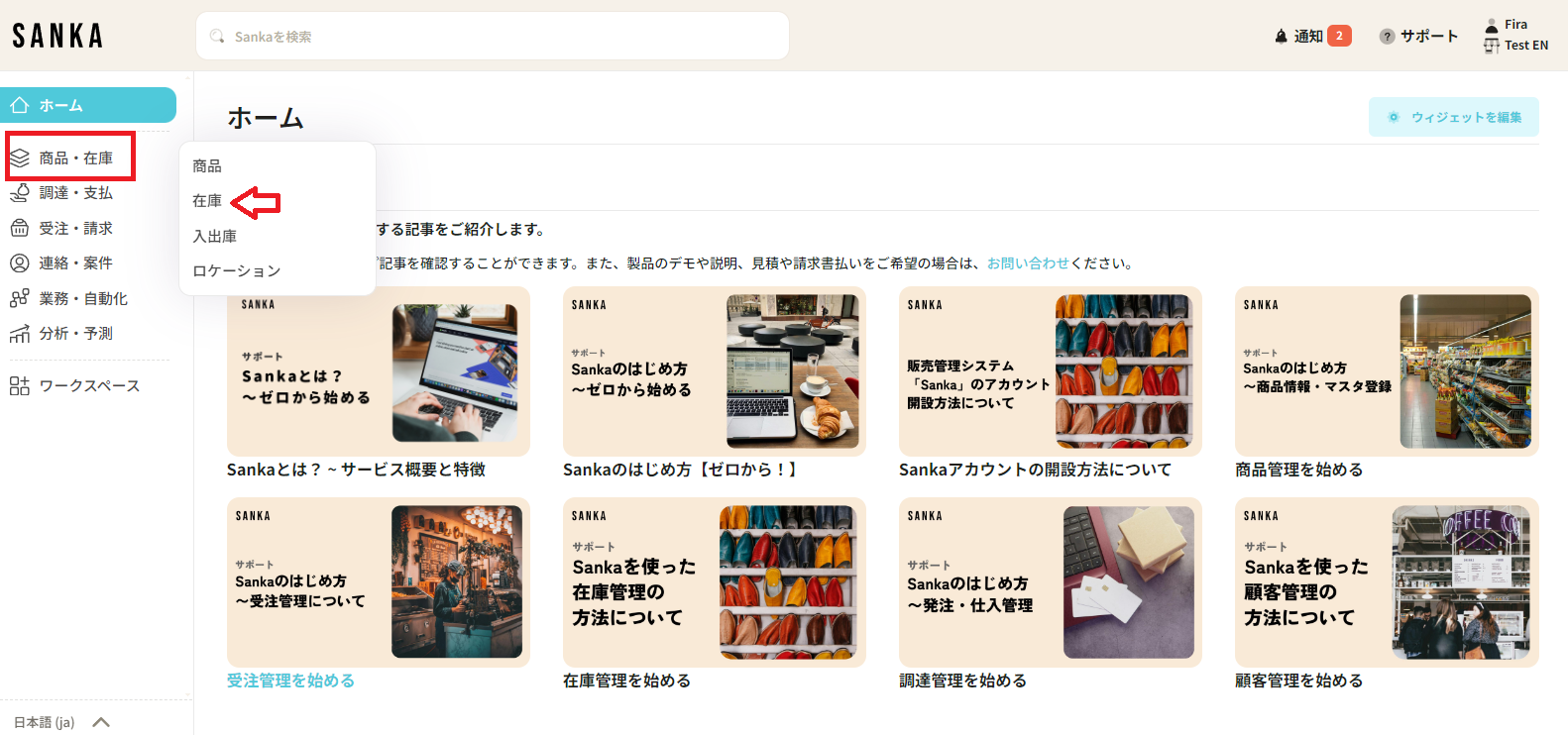Viewport: 1568px width, 735px height.
Task: Click the ホーム page heading
Action: click(266, 118)
